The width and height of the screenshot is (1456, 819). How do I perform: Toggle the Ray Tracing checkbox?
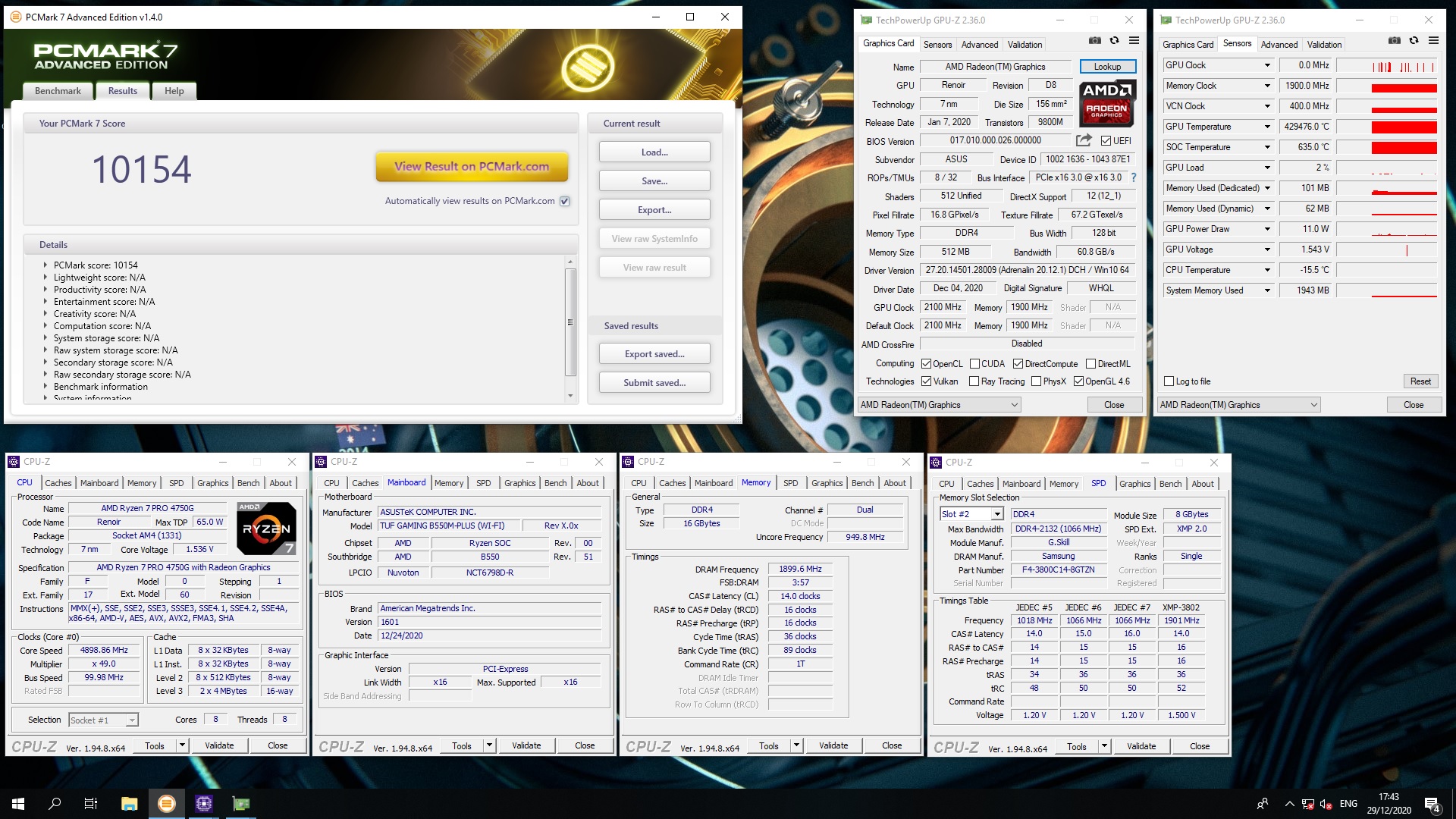974,381
